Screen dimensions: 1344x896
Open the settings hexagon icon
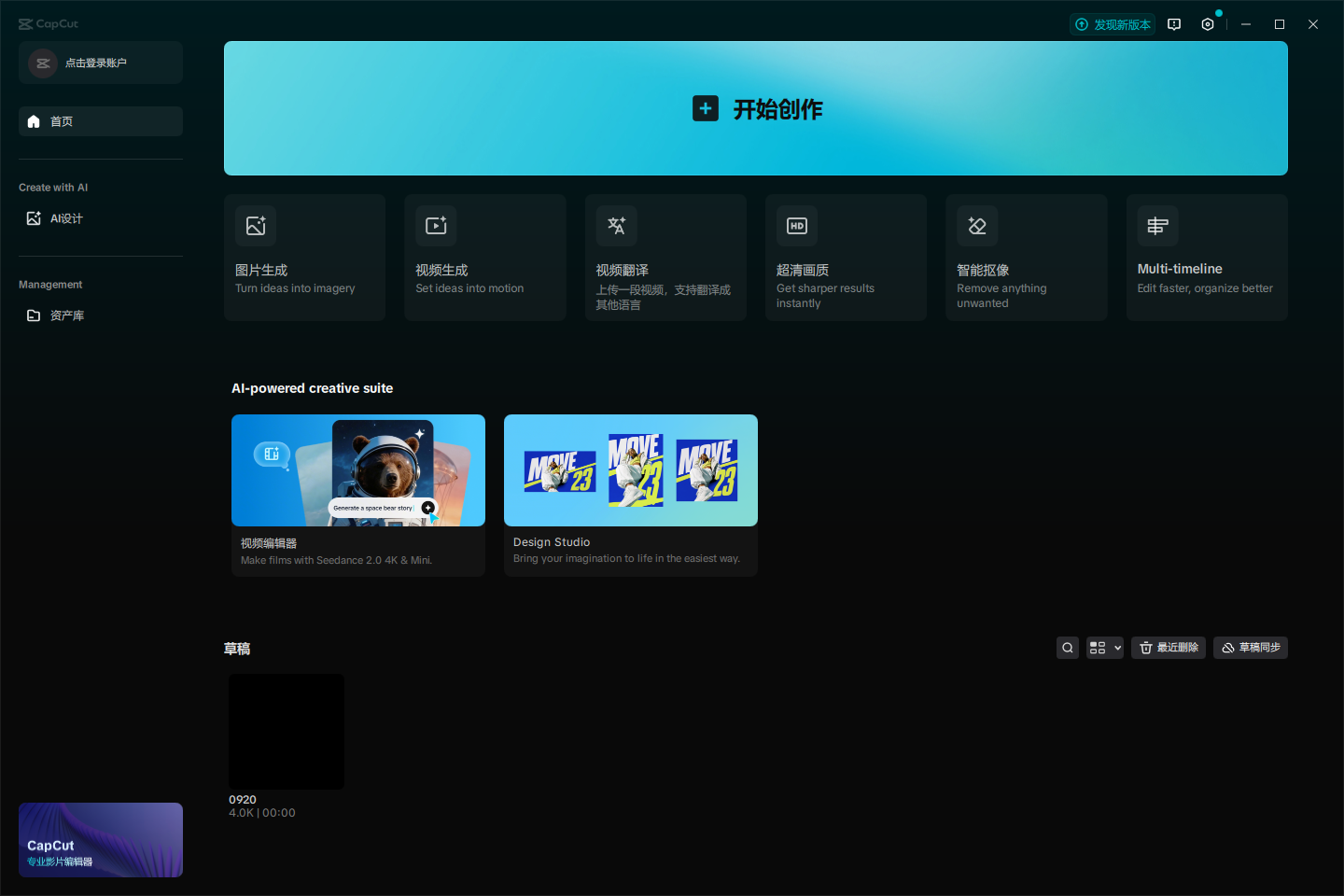[x=1208, y=24]
